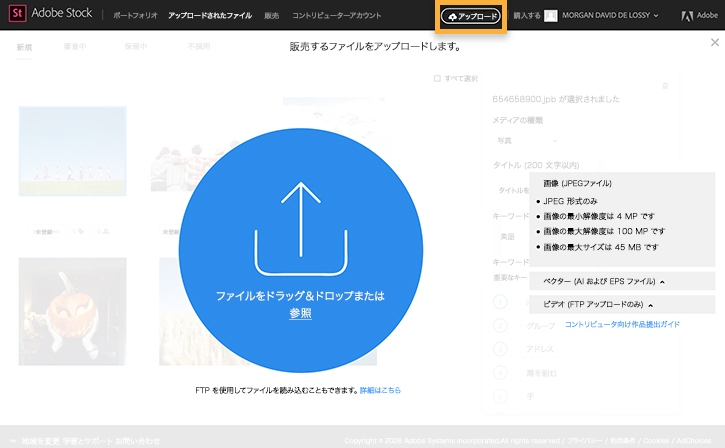This screenshot has height=448, width=725.
Task: Click the プライバシー footer link
Action: click(584, 441)
